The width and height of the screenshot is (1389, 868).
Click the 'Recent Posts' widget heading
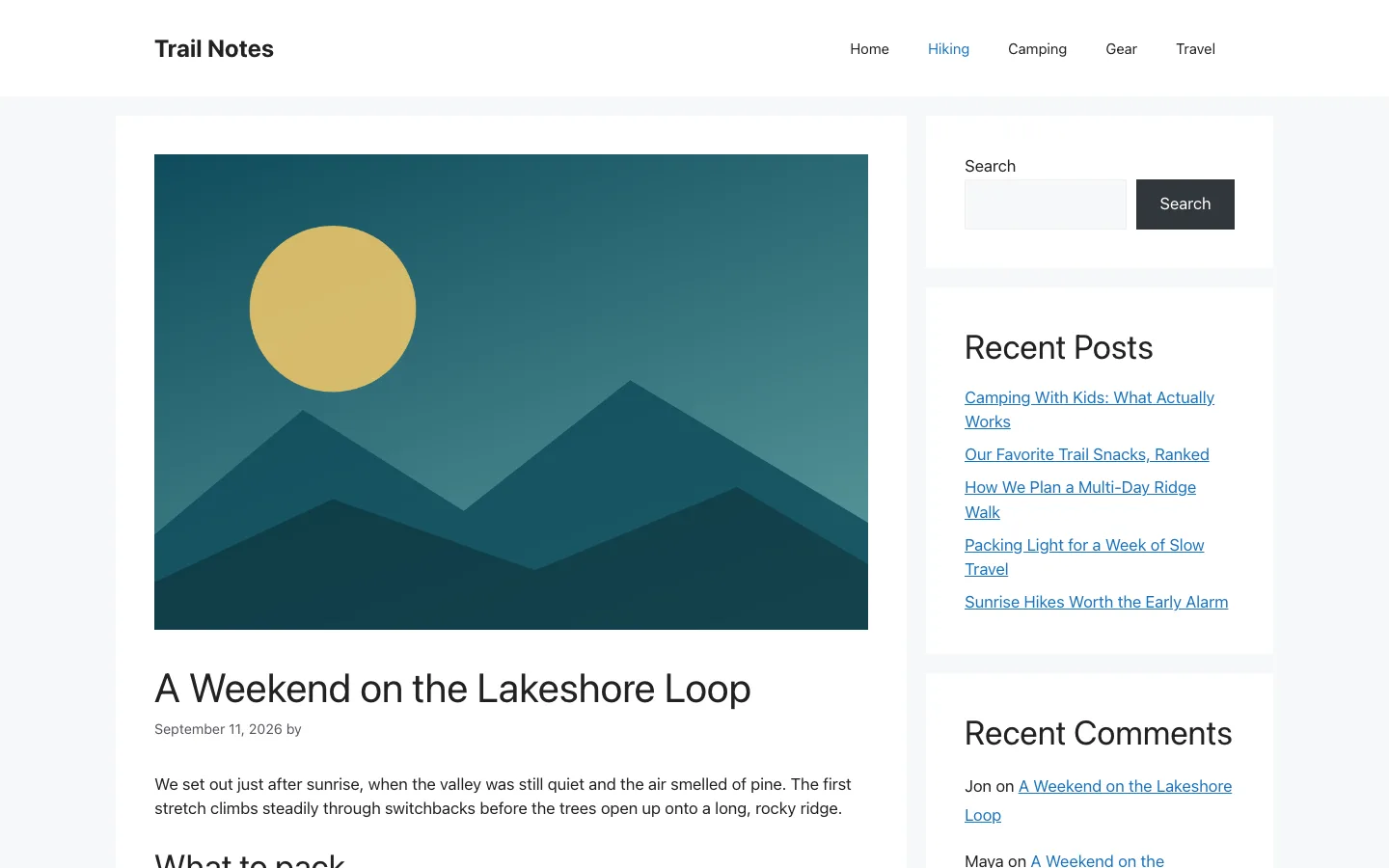tap(1059, 347)
